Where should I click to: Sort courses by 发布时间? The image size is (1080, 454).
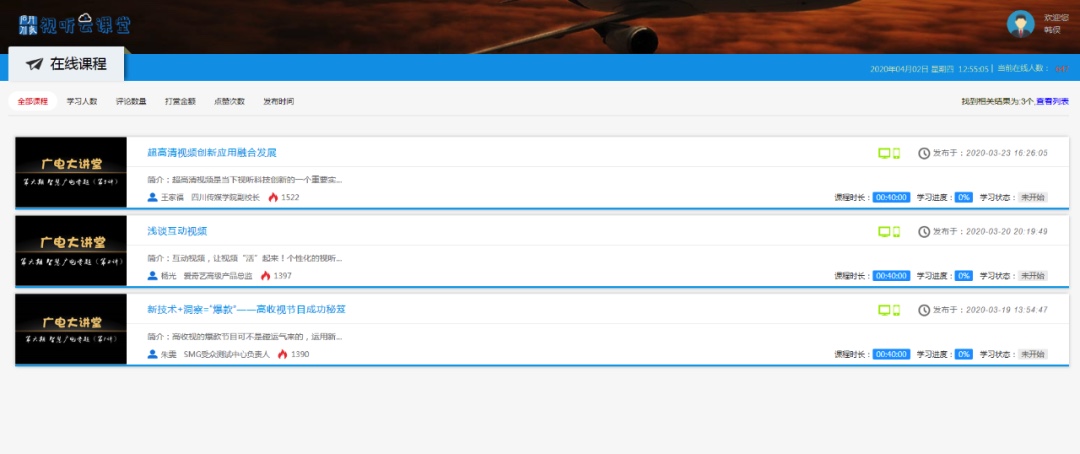click(278, 101)
